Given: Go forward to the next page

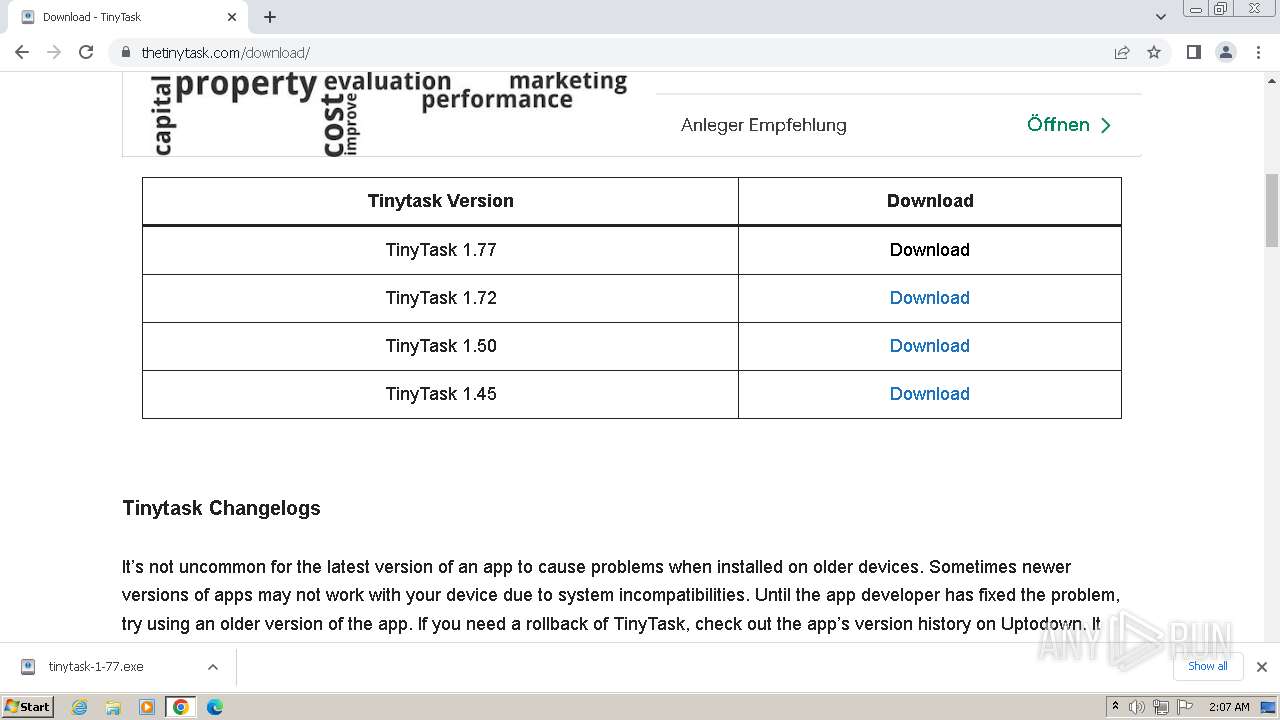Looking at the screenshot, I should point(54,52).
